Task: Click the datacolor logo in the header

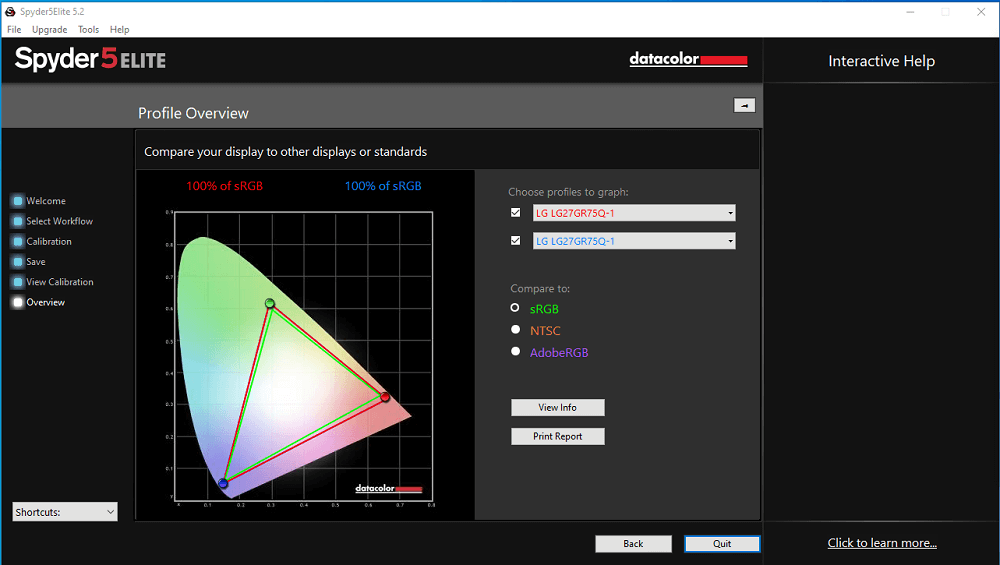Action: pos(688,59)
